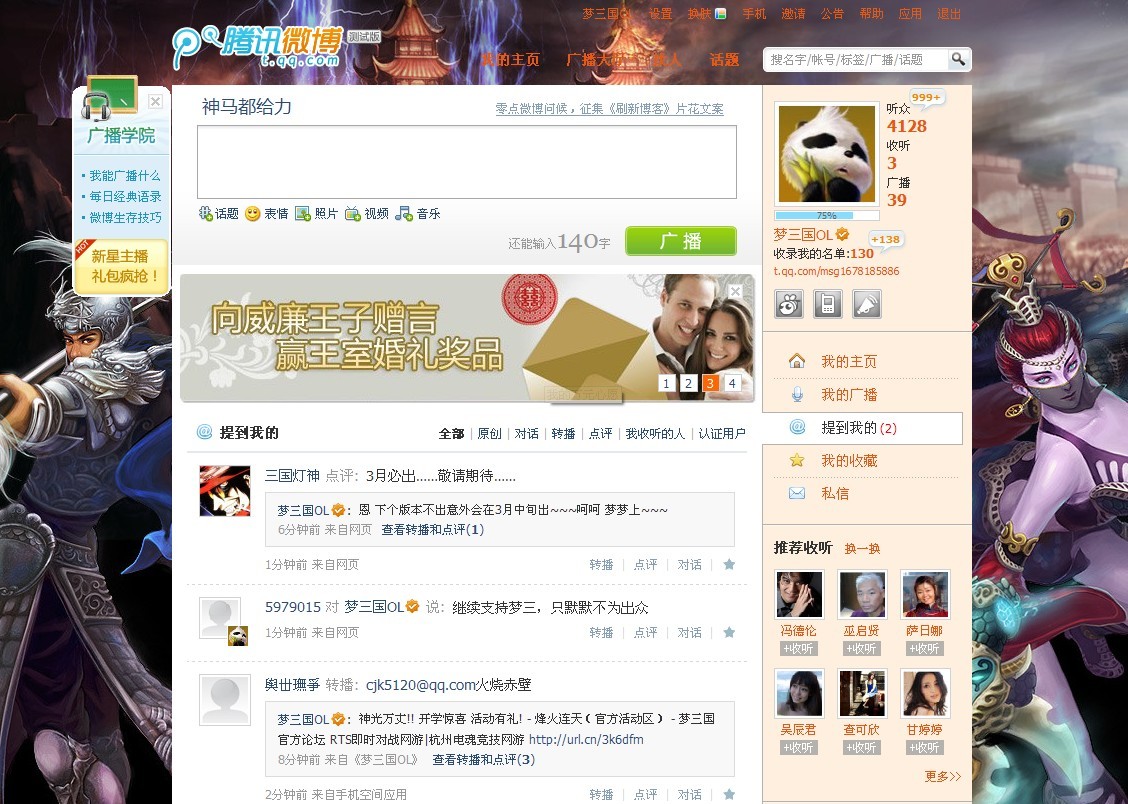The image size is (1128, 804).
Task: Favorite the 輿世無爭 post with star
Action: tap(729, 794)
